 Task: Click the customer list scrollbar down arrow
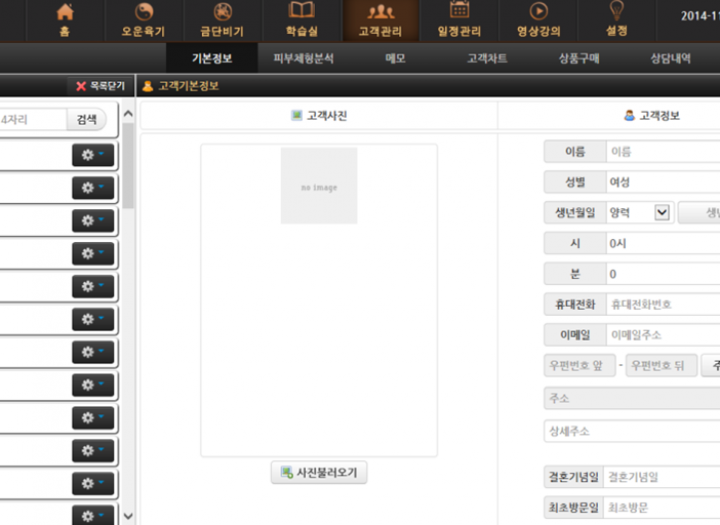click(x=127, y=516)
